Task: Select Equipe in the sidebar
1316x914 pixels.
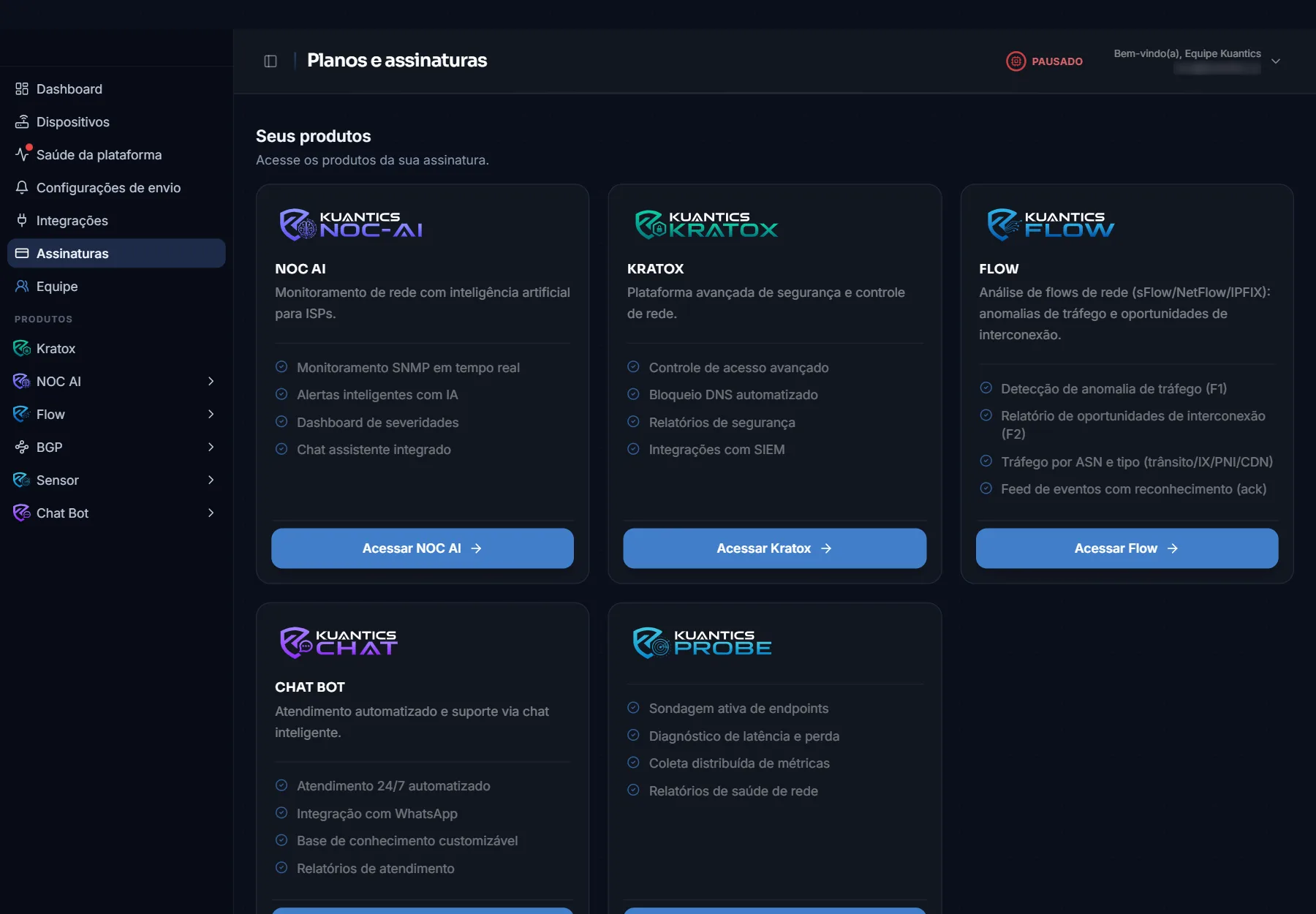Action: click(x=116, y=286)
